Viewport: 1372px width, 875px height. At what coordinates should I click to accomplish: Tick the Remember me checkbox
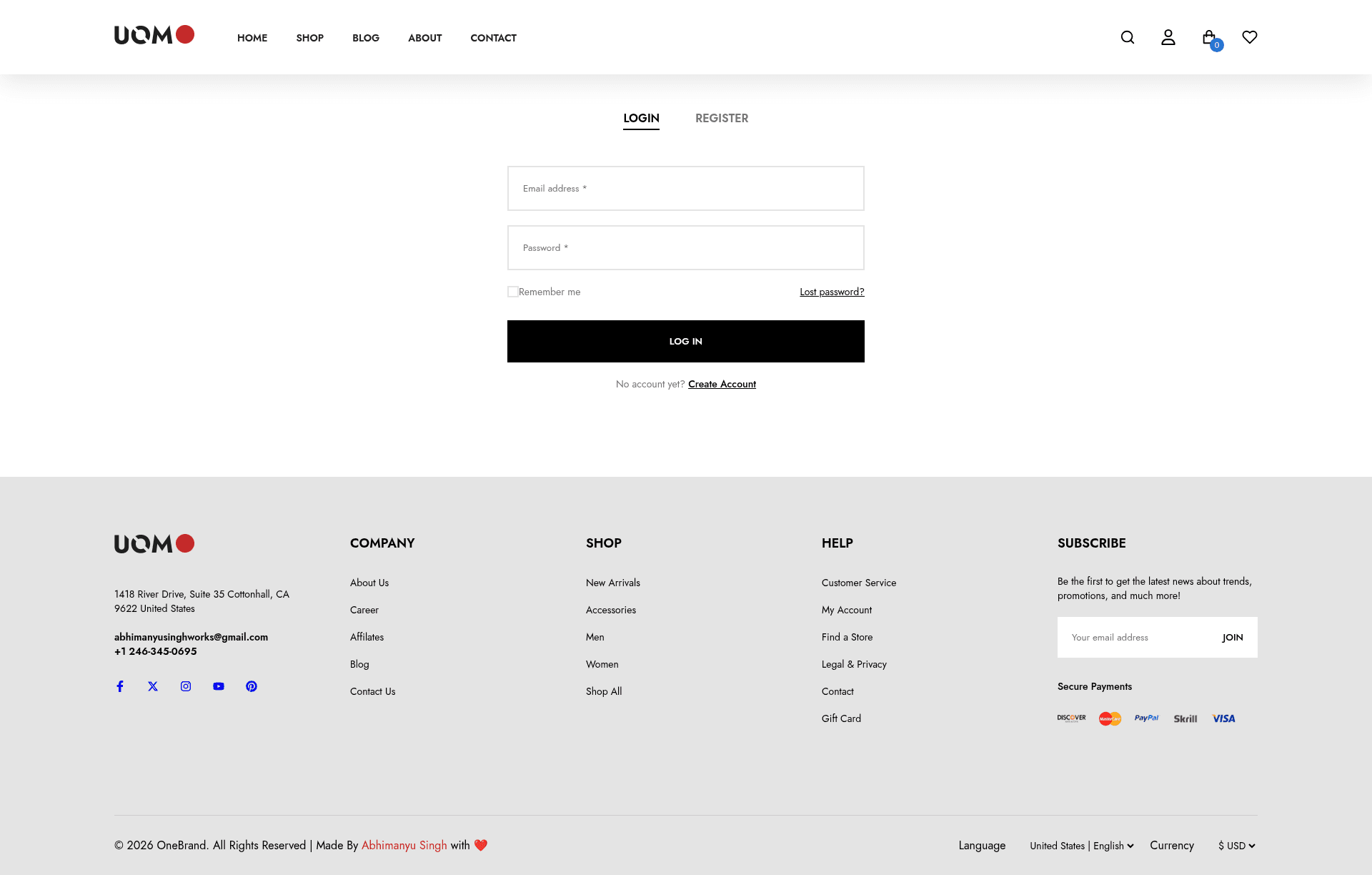coord(513,292)
